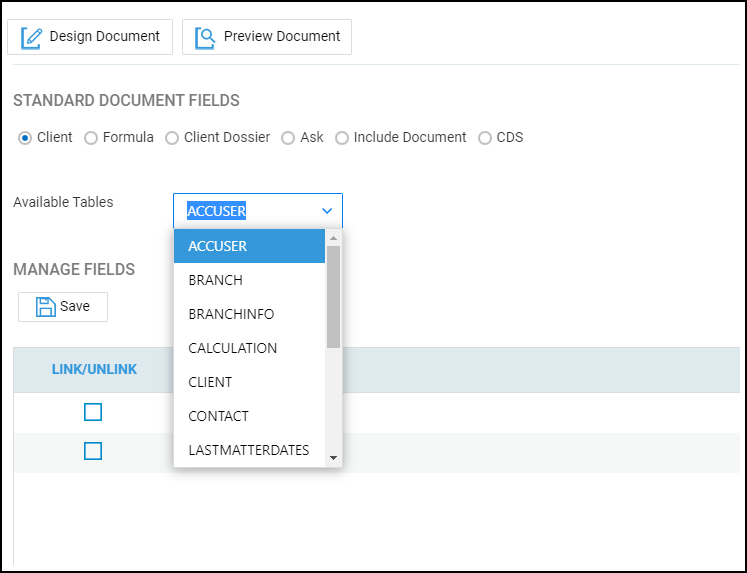
Task: Click the dropdown list scrollbar thumb
Action: [x=334, y=297]
